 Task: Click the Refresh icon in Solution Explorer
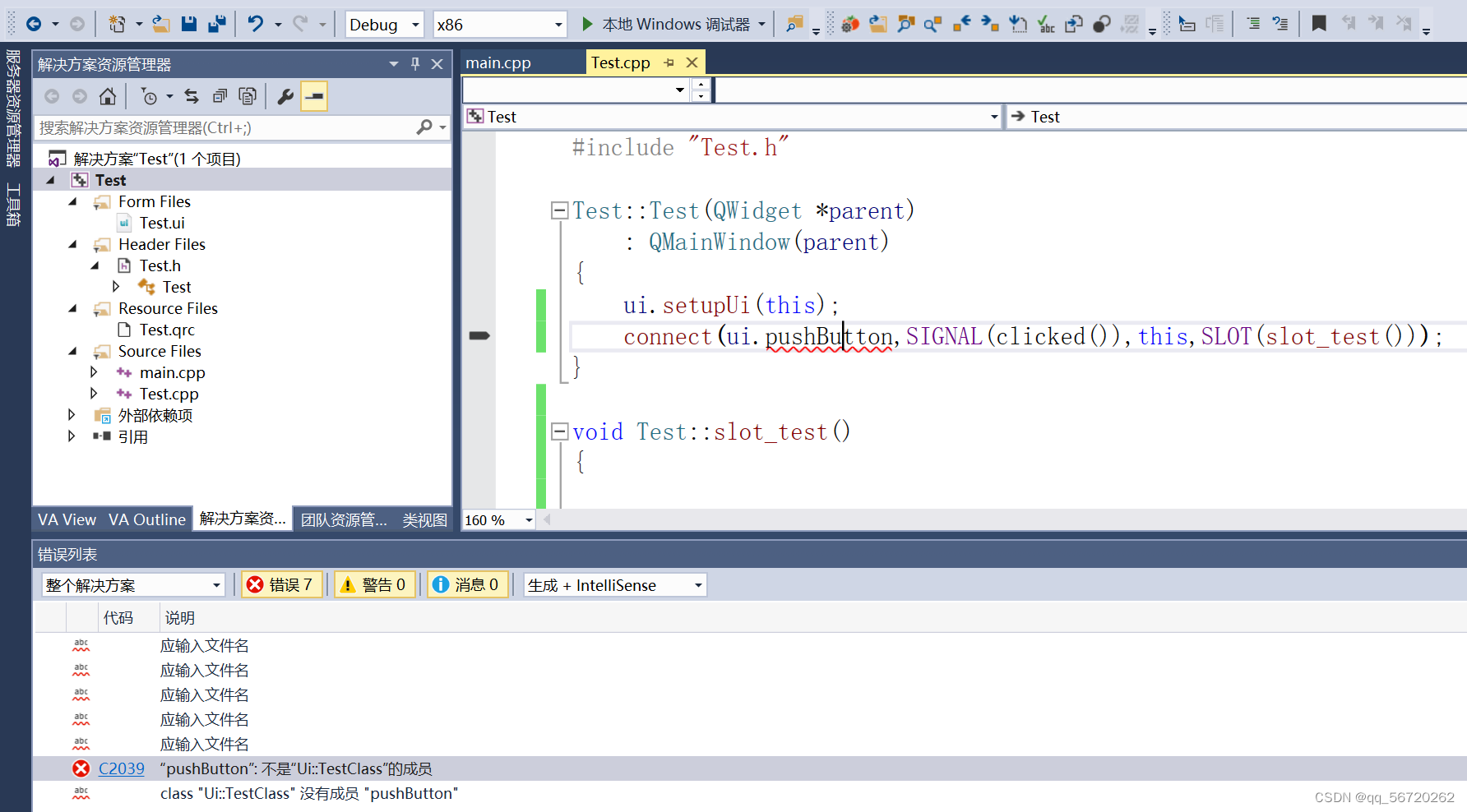(x=192, y=95)
